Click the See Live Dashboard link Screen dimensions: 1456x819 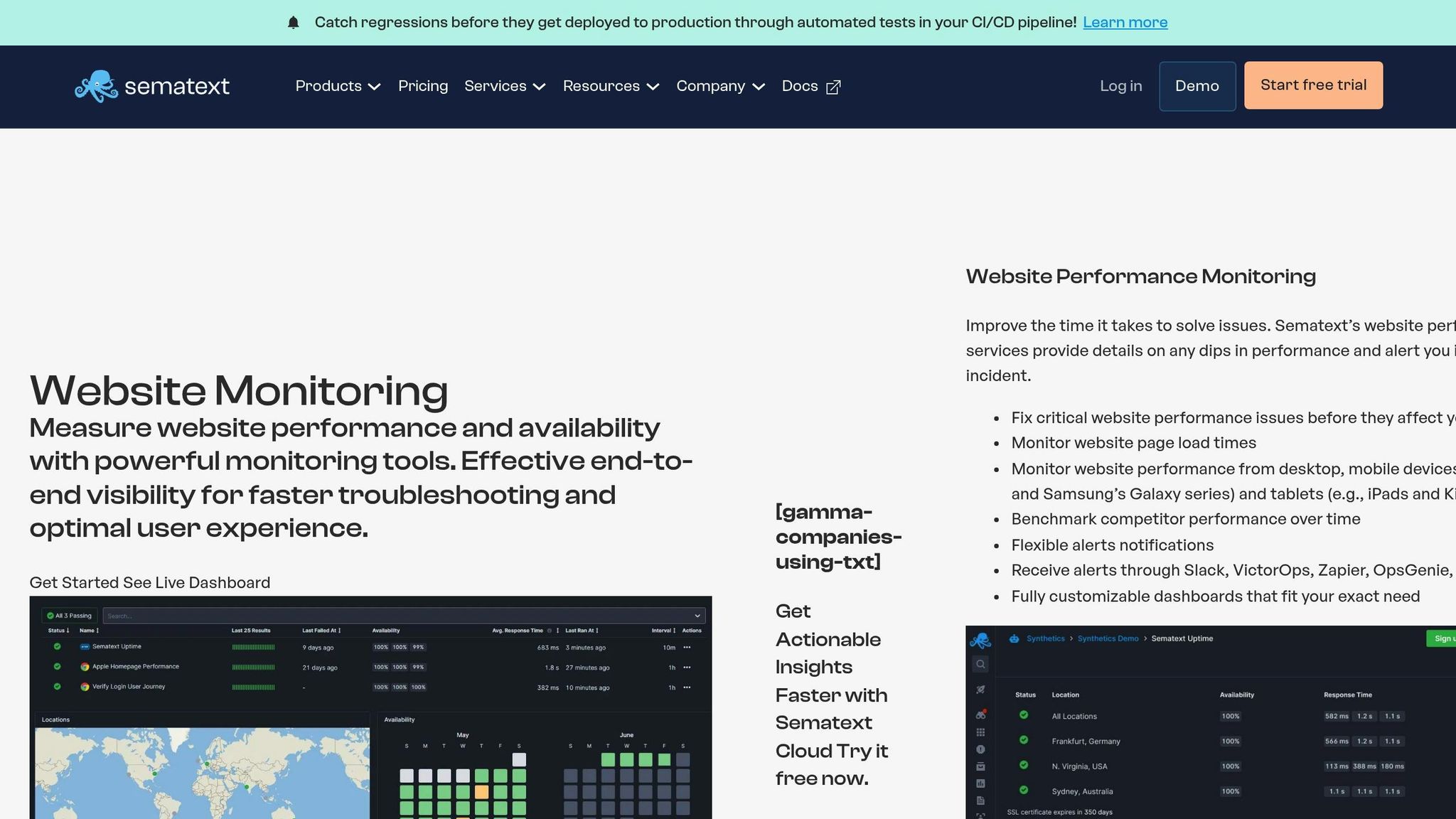tap(197, 583)
